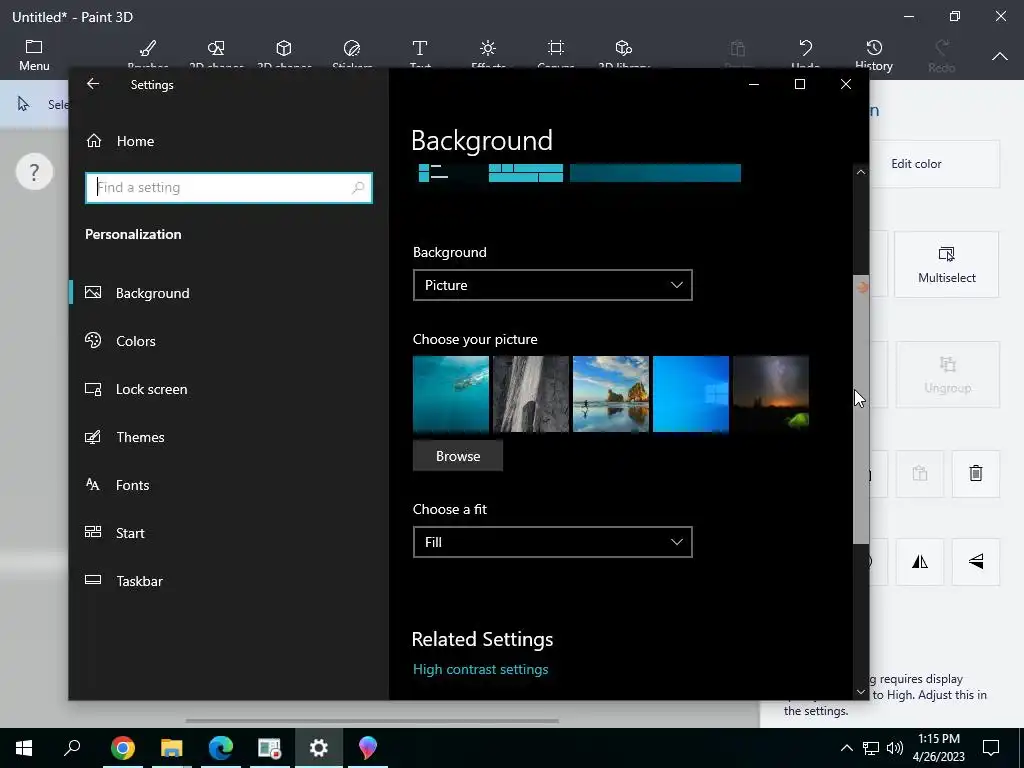Switch to Paint 3D taskbar icon
This screenshot has width=1024, height=768.
tap(368, 748)
